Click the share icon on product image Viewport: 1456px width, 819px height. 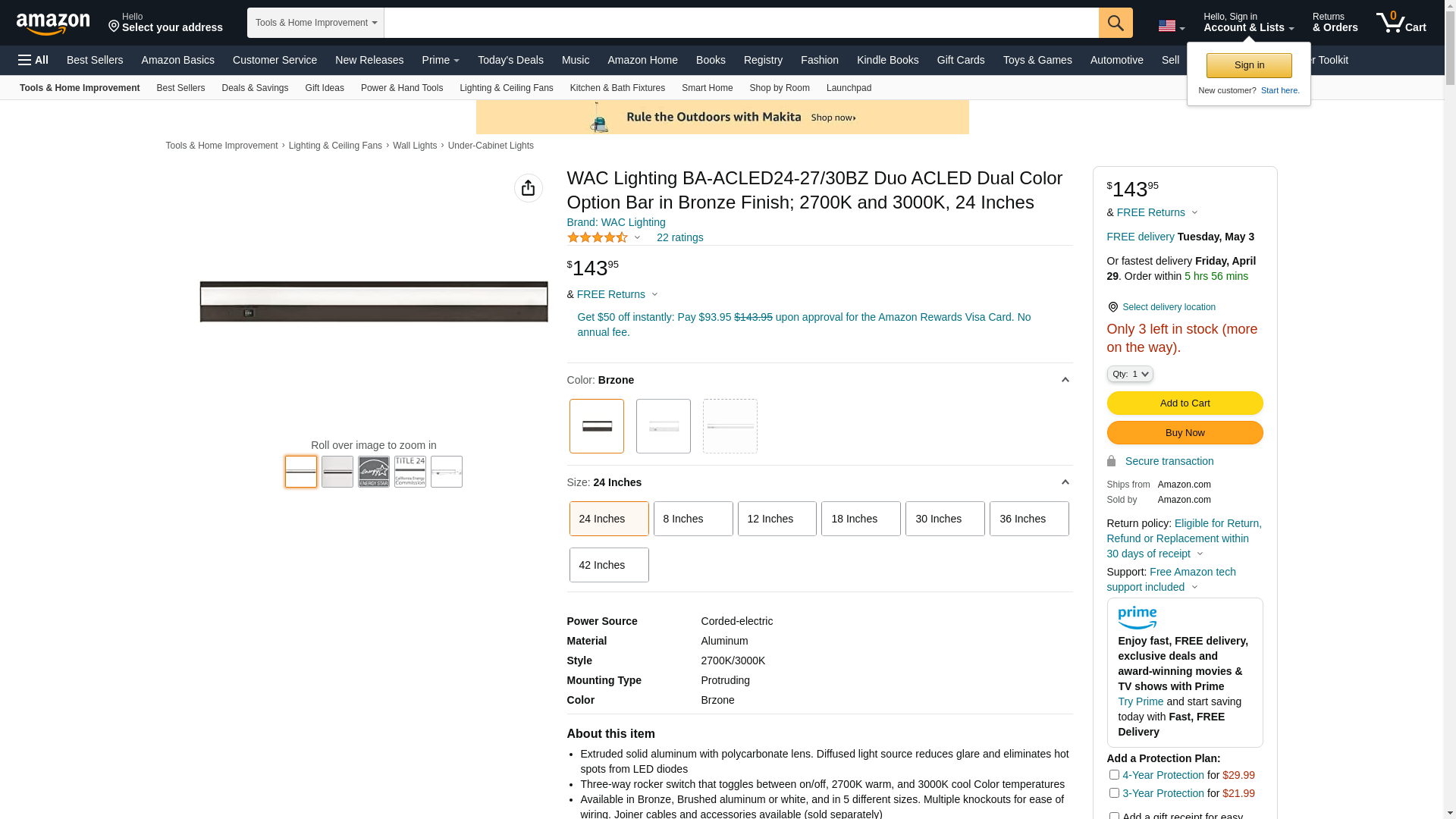pyautogui.click(x=528, y=188)
